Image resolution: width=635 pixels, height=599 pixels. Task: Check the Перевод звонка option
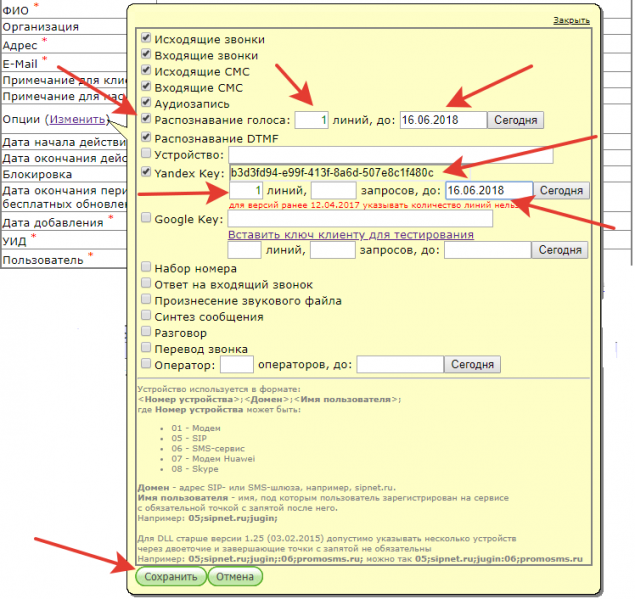click(x=146, y=348)
